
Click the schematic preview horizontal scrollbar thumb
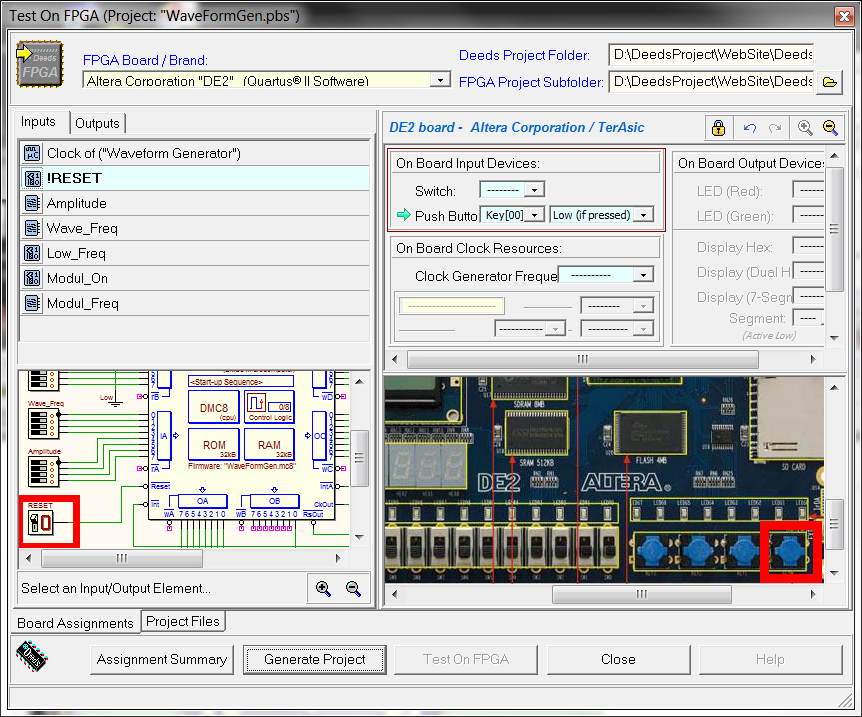[121, 559]
